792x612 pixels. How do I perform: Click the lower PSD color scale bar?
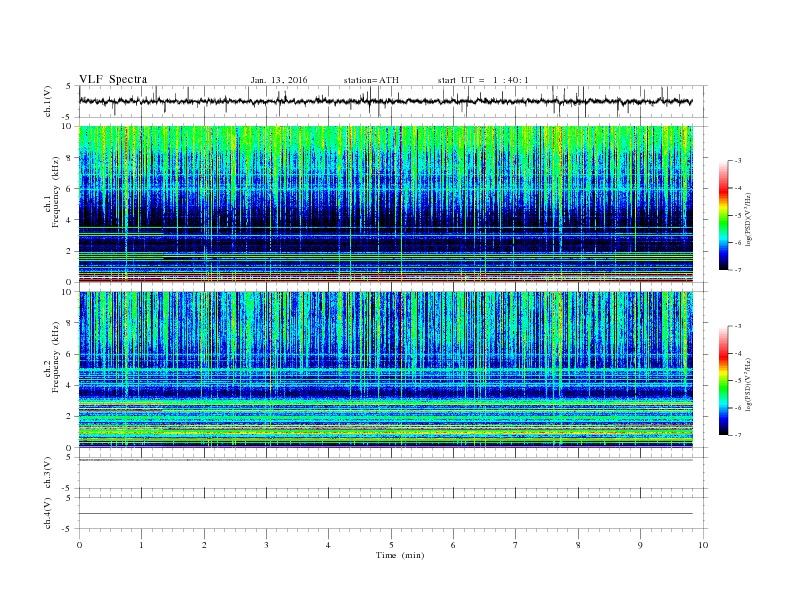coord(723,380)
